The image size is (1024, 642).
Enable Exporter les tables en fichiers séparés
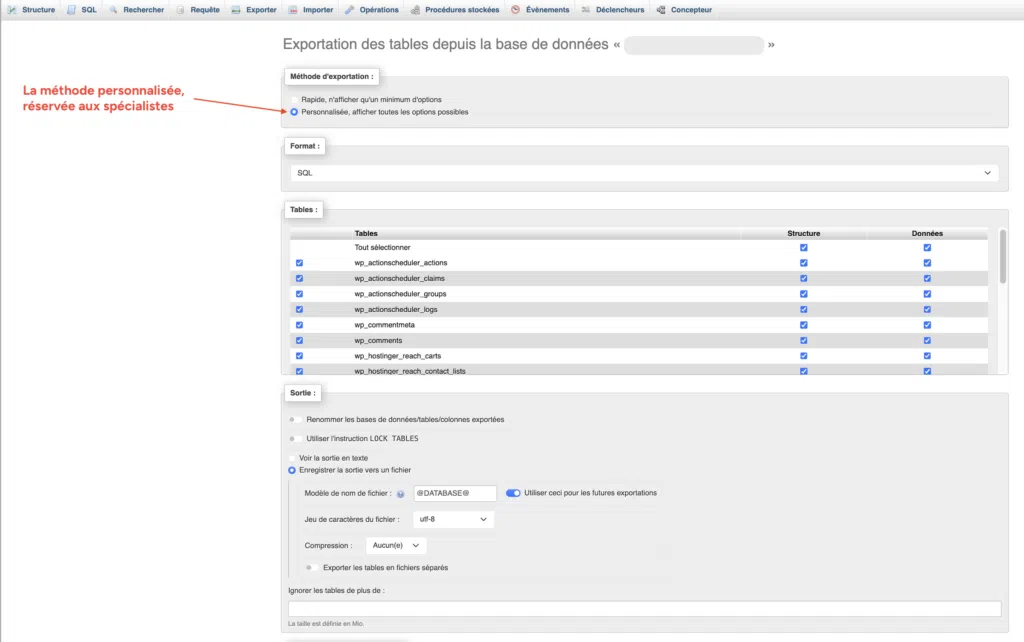tap(312, 568)
